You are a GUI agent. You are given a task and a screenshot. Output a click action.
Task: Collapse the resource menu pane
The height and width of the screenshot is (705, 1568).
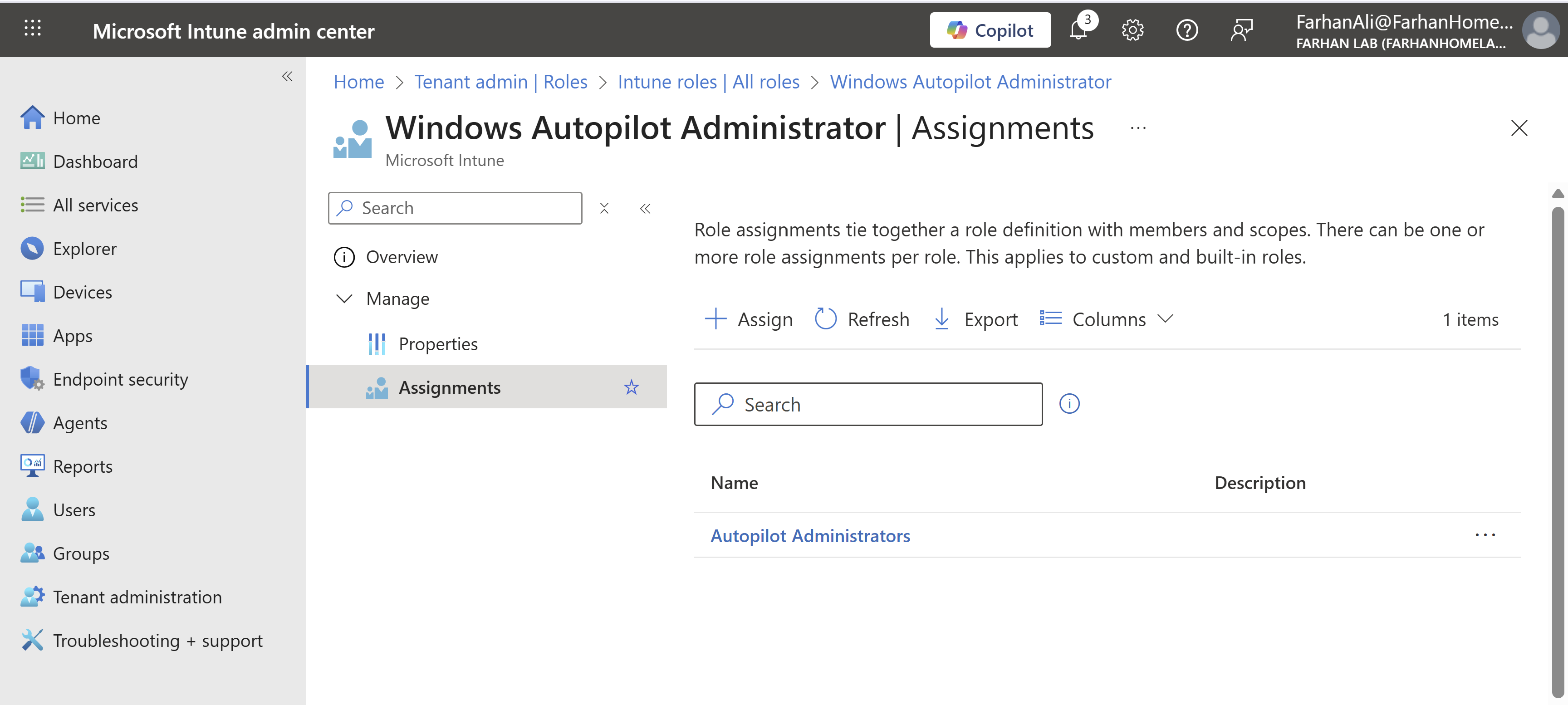[645, 209]
